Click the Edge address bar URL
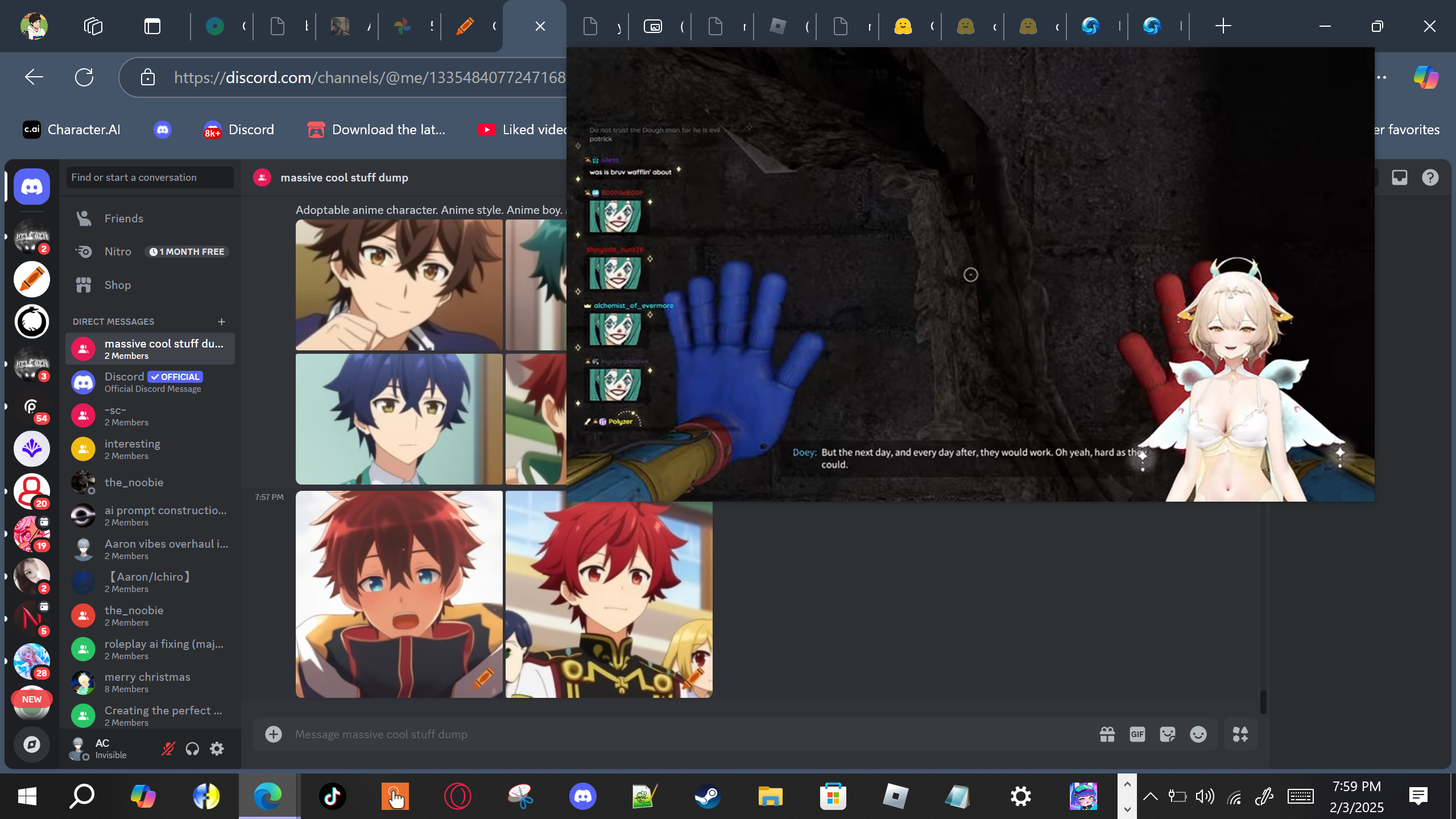Screen dimensions: 1456x819 coord(370,77)
